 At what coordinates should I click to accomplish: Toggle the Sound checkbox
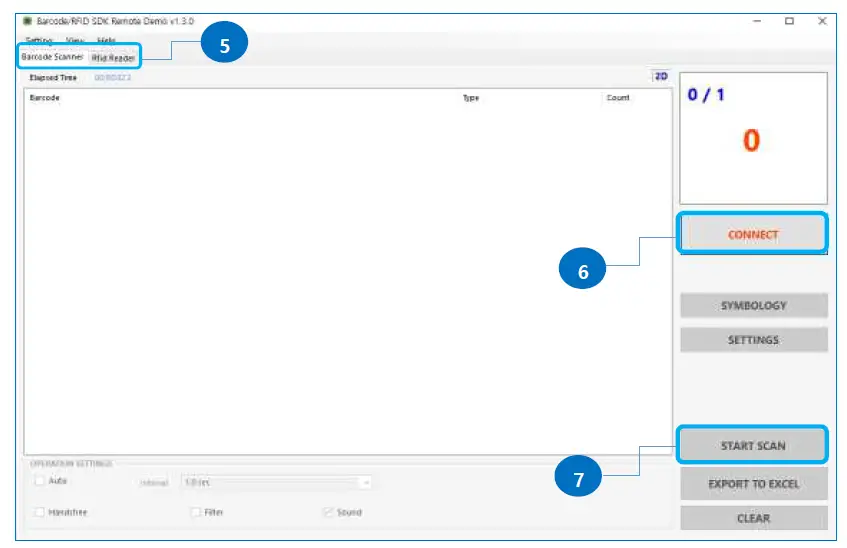tap(328, 512)
